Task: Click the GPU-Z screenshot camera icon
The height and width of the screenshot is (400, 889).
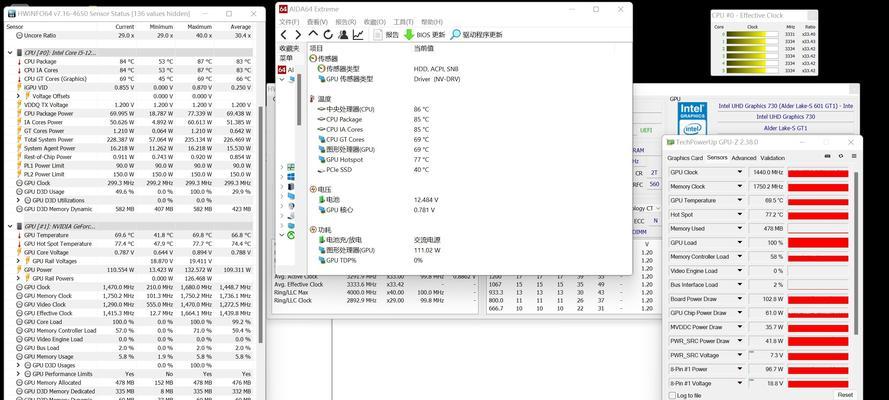Action: pos(827,156)
